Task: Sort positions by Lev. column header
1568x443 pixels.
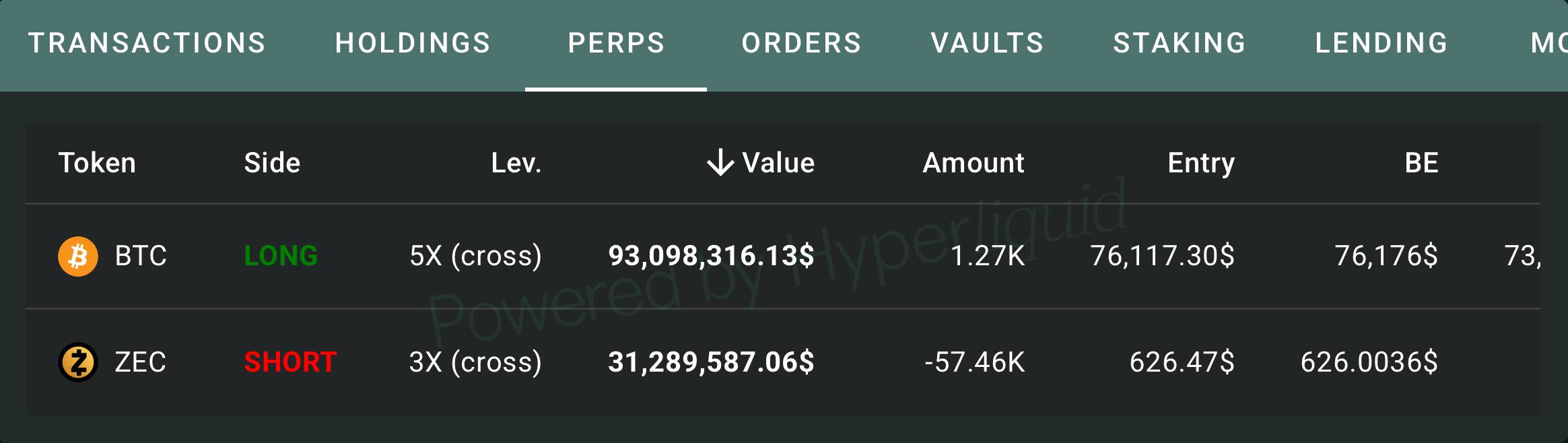Action: click(516, 163)
